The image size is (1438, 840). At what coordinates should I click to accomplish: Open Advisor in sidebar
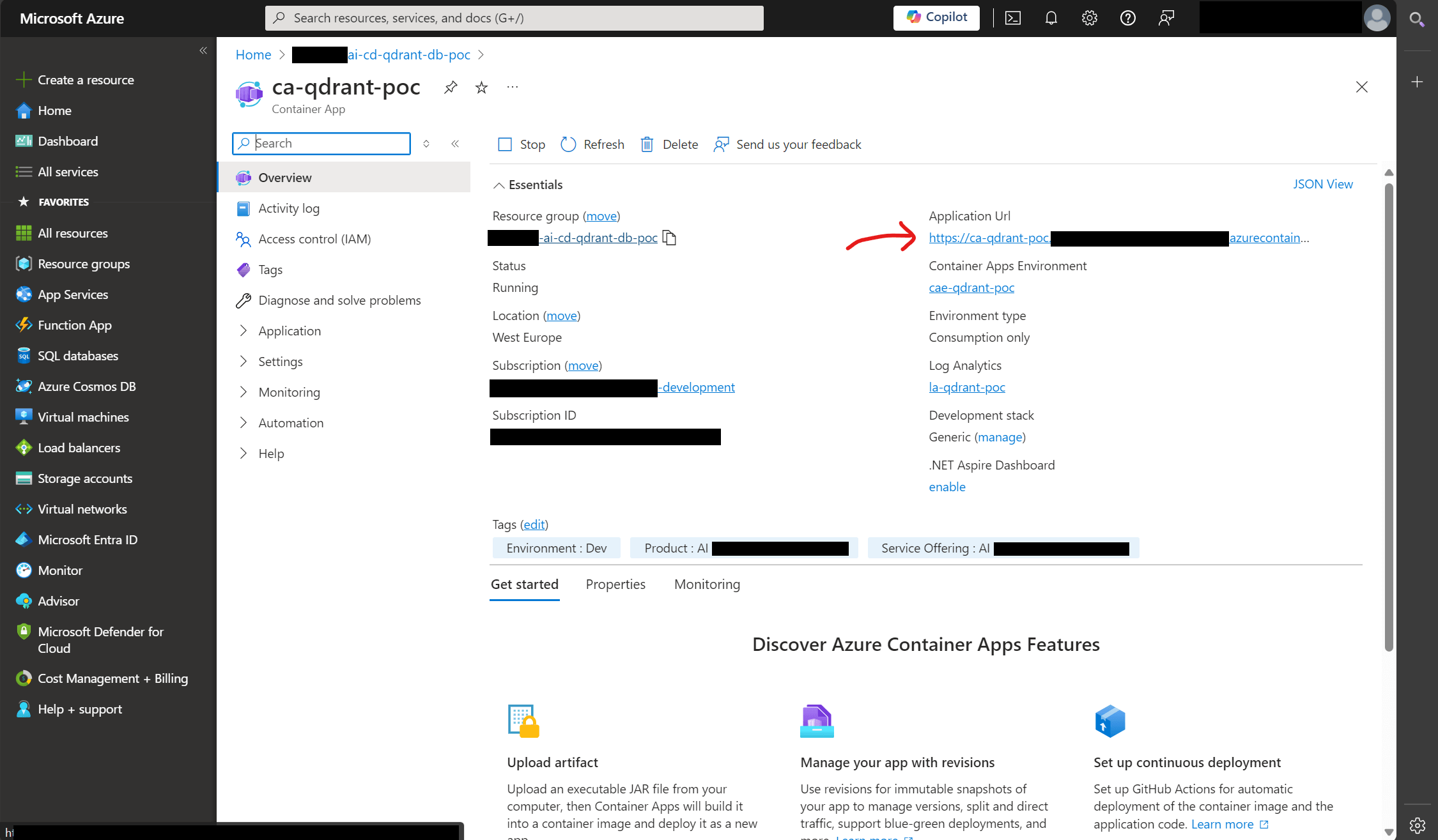[48, 601]
